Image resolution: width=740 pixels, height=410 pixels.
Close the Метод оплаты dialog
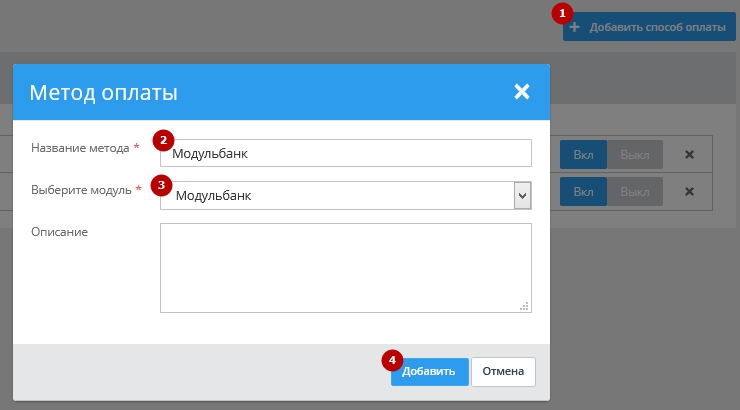point(521,92)
